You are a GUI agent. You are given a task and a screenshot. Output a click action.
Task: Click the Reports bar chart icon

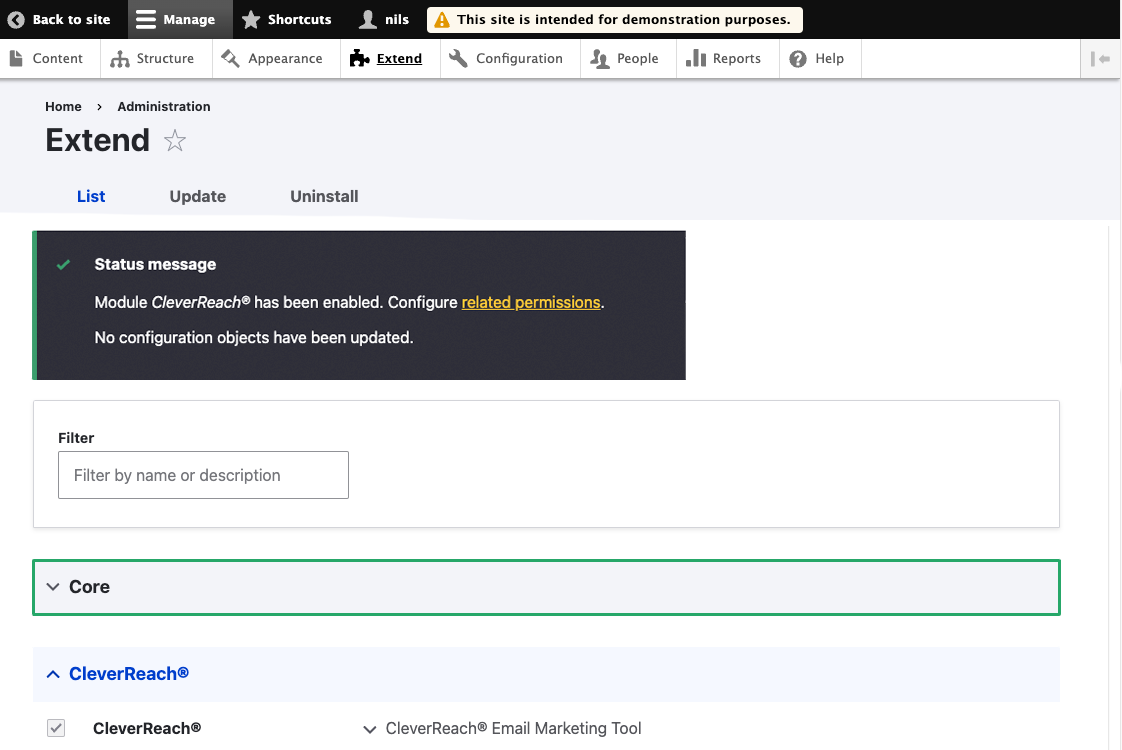[696, 59]
